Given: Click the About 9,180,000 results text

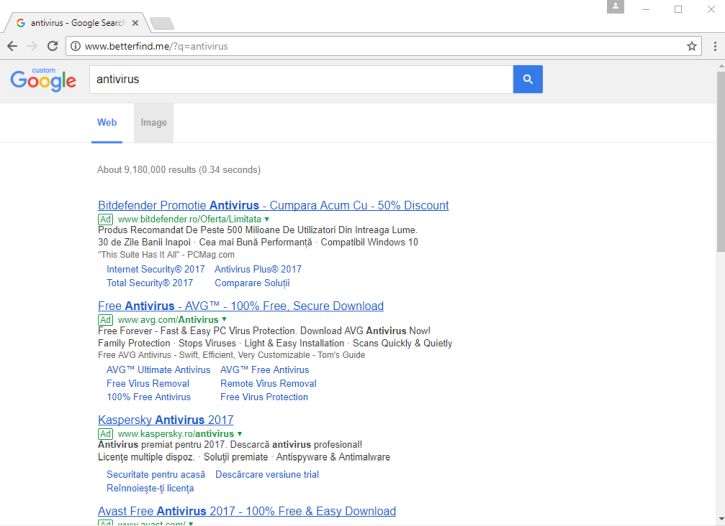Looking at the screenshot, I should [x=178, y=170].
